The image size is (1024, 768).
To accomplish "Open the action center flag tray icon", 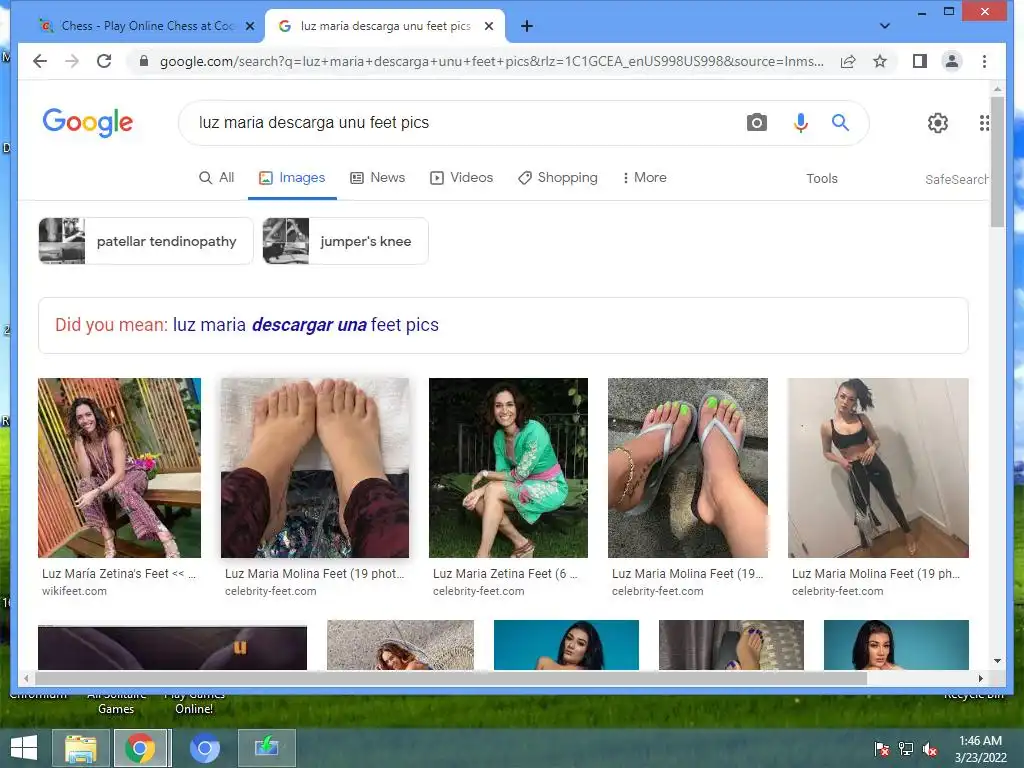I will click(x=882, y=749).
